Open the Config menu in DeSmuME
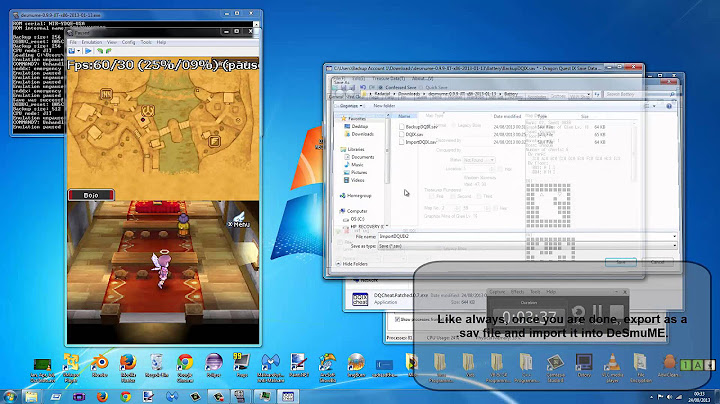 tap(129, 42)
